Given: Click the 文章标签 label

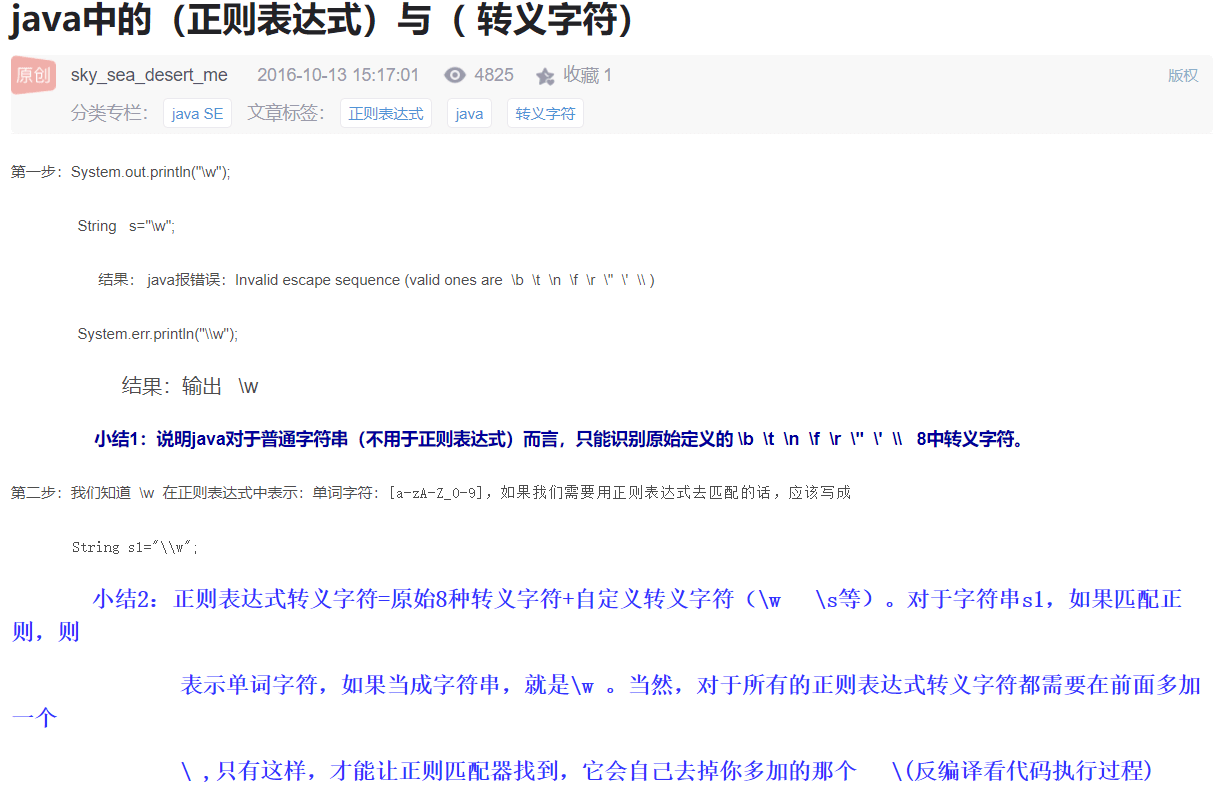Looking at the screenshot, I should (287, 113).
